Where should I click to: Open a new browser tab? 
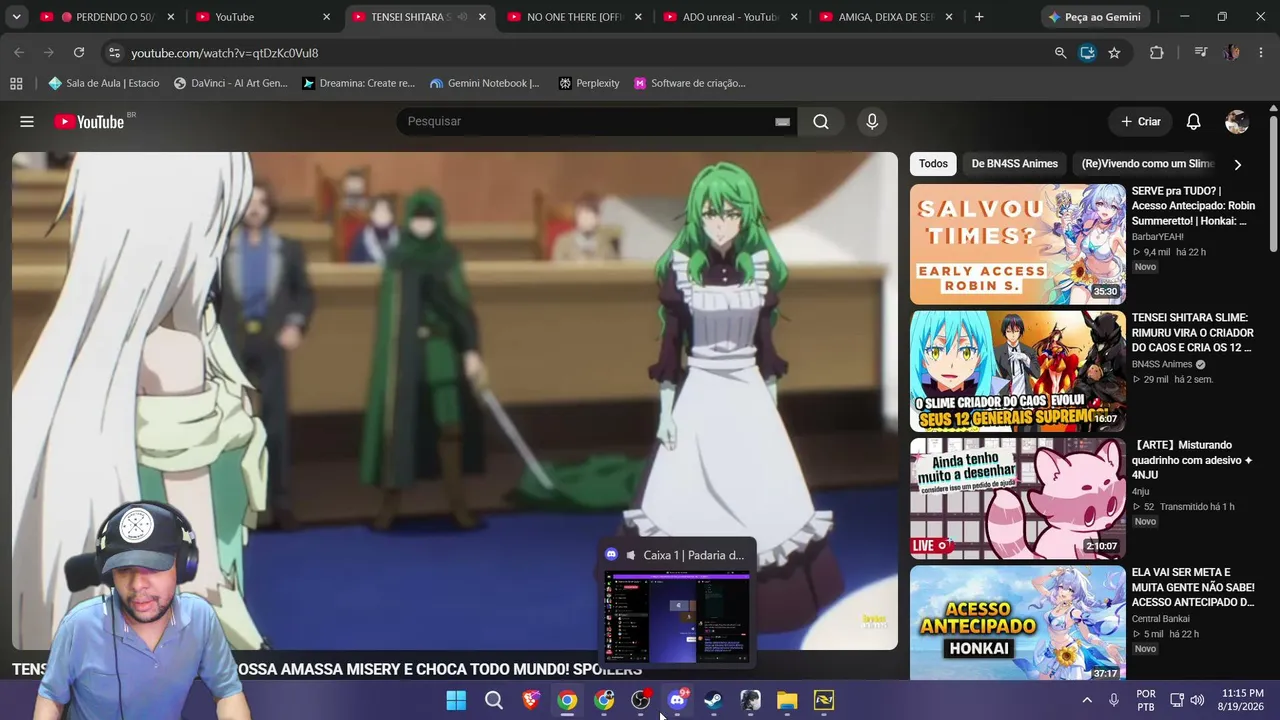(979, 17)
